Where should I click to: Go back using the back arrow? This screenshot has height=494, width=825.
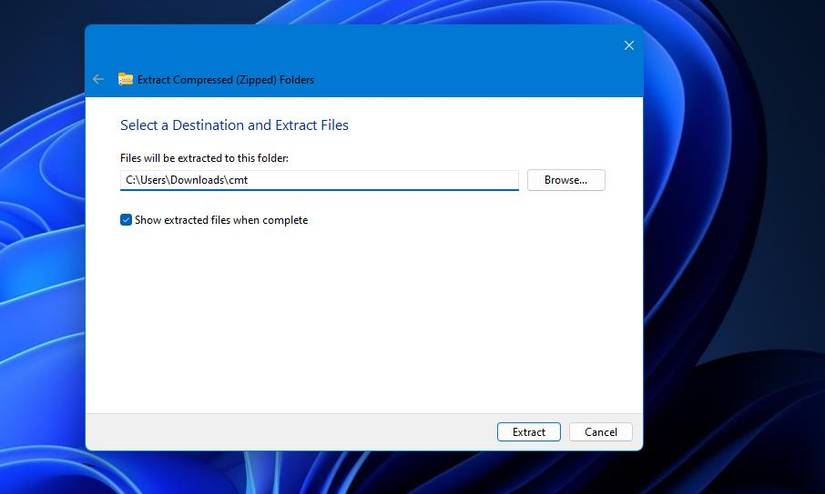[98, 79]
